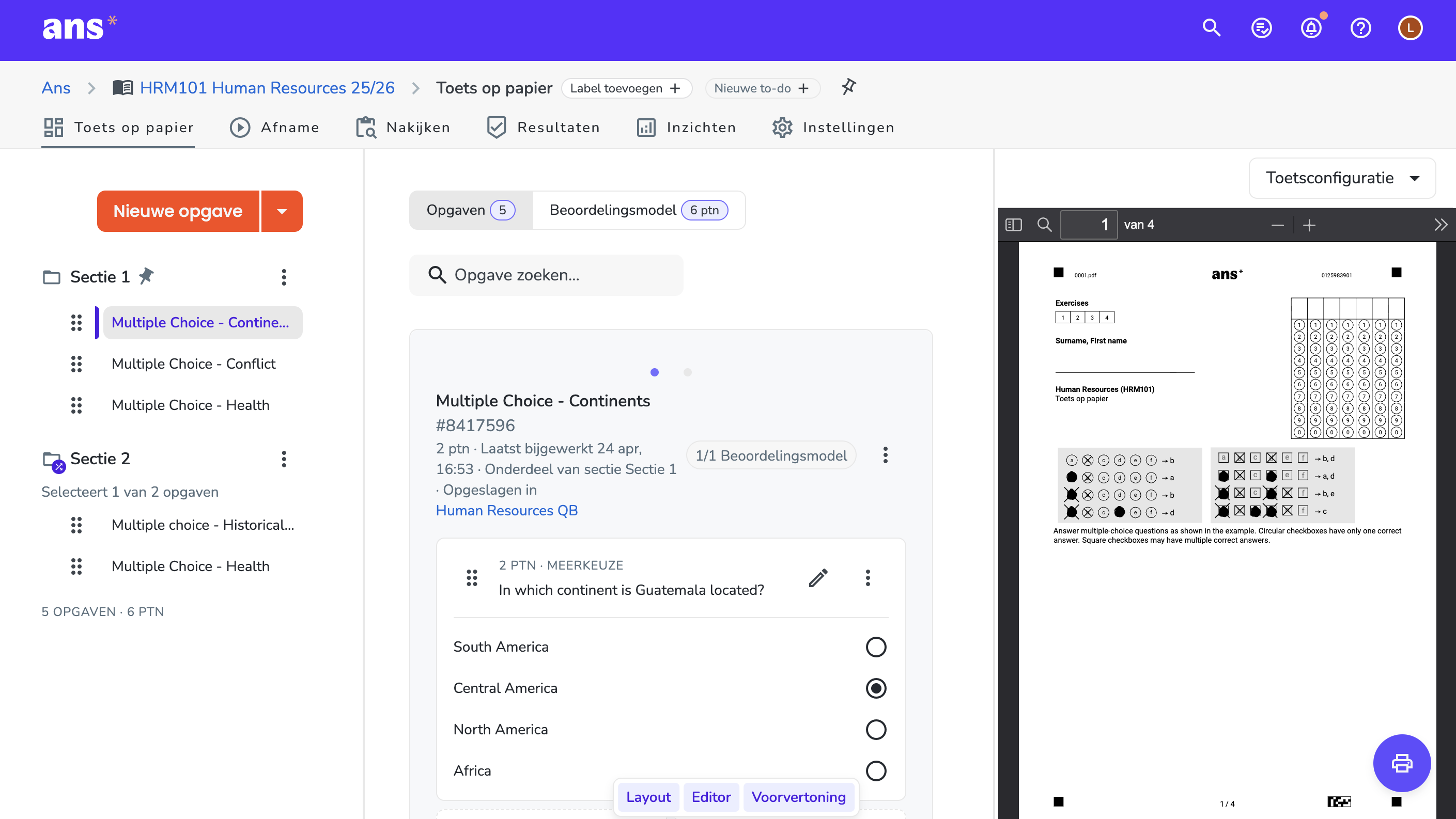
Task: Click the floating print button
Action: pos(1402,763)
